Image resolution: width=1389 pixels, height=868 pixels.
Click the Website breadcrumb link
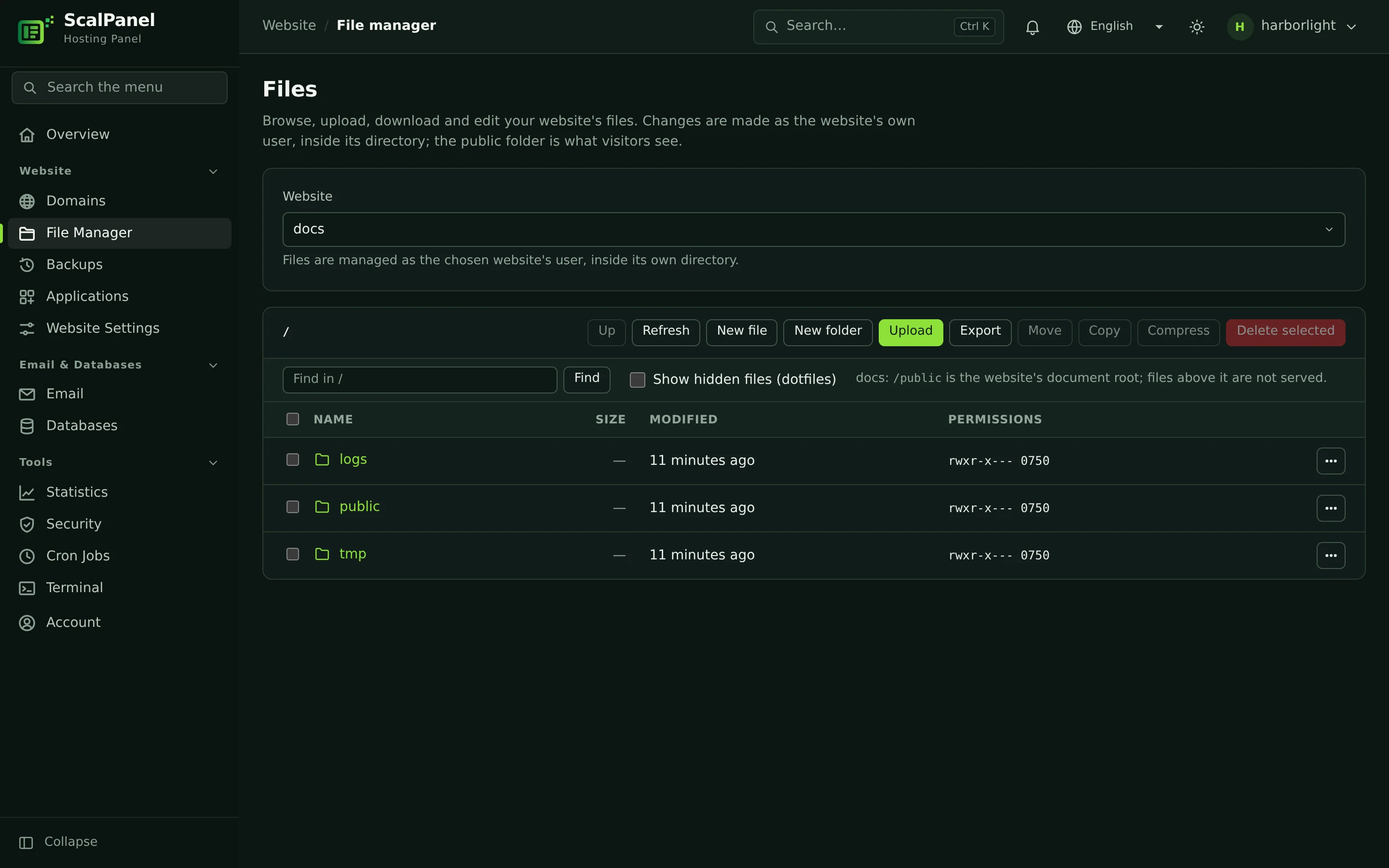(x=289, y=26)
